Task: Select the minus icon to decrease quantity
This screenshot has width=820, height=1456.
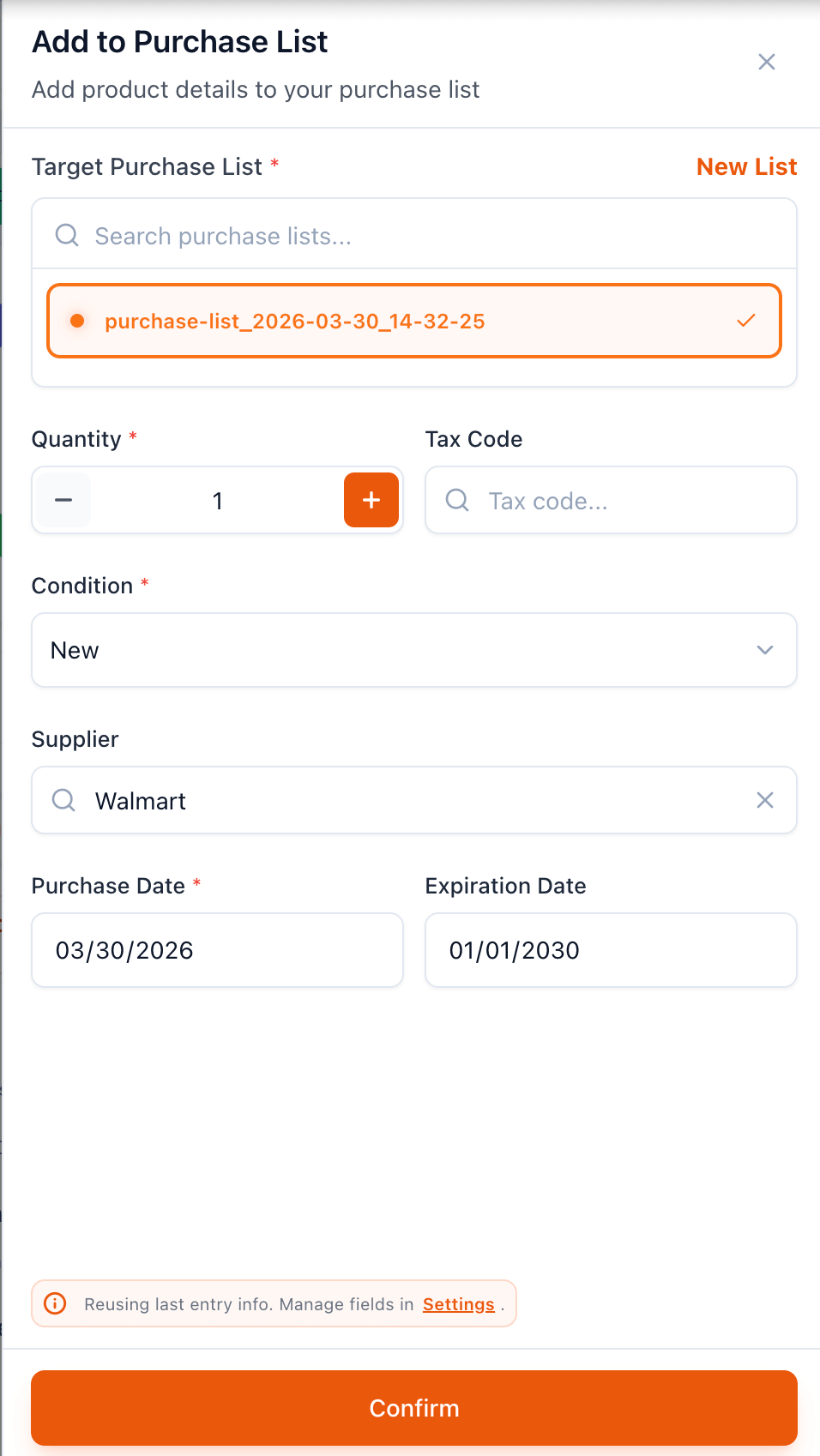Action: tap(62, 500)
